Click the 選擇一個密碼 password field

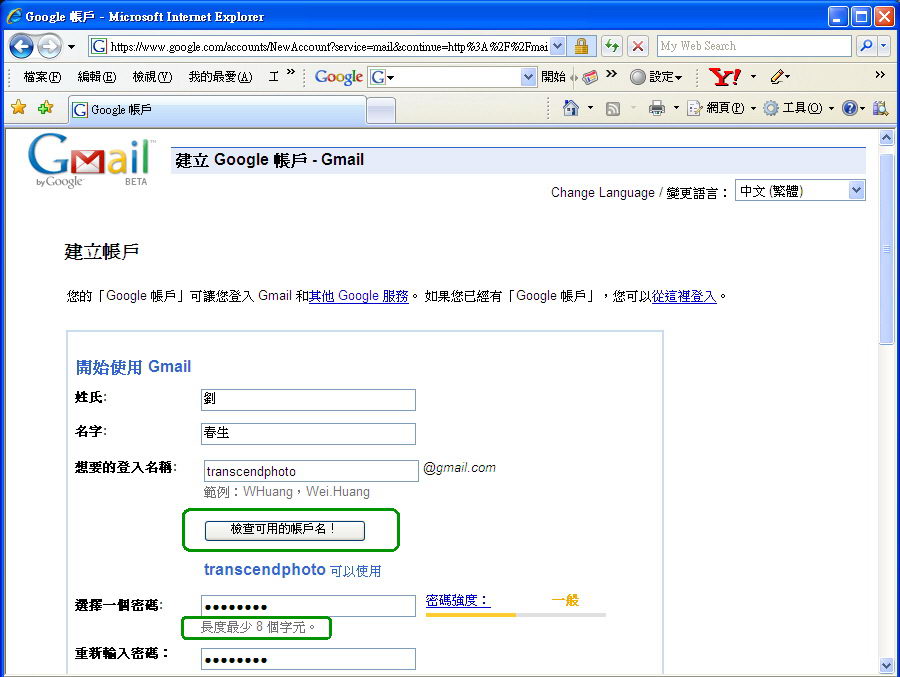point(308,606)
